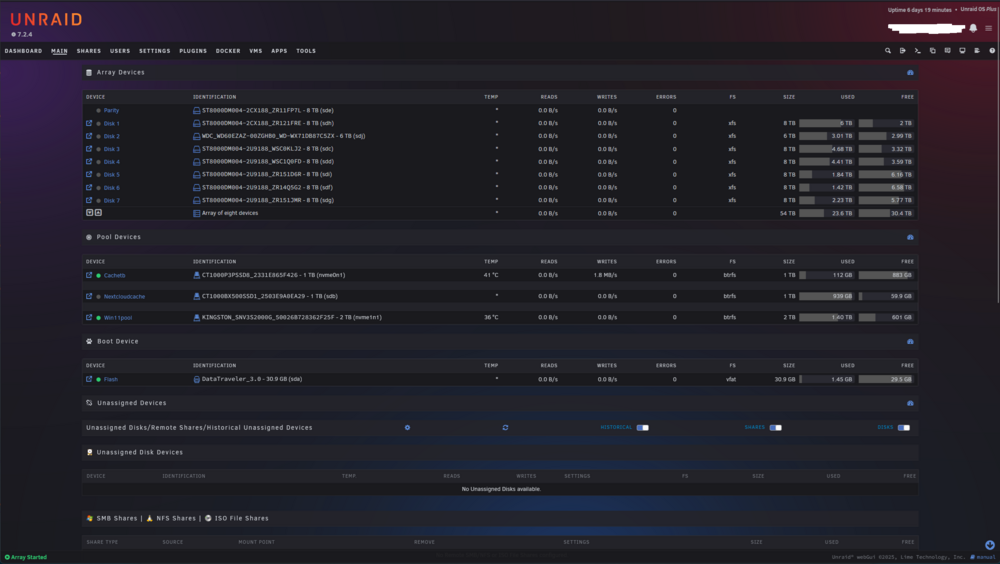Viewport: 1000px width, 564px height.
Task: Toggle the Disks switch
Action: point(904,427)
